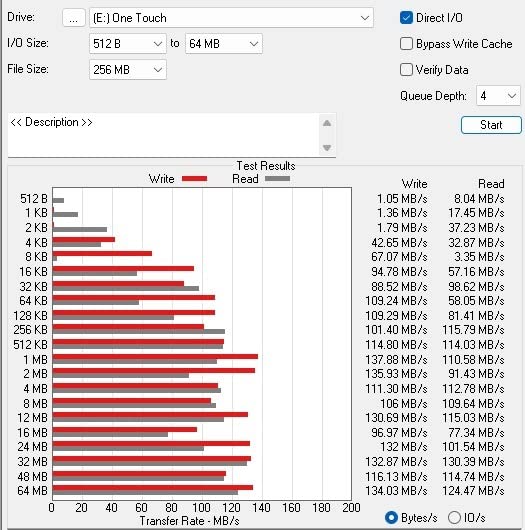Click the 3.35 MB/s read value
Viewport: 525px width, 530px height.
pyautogui.click(x=479, y=257)
